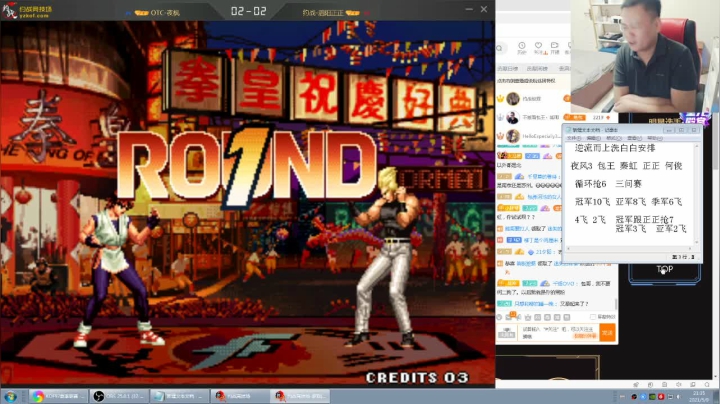Open the second-ranked user's avatar

click(513, 118)
